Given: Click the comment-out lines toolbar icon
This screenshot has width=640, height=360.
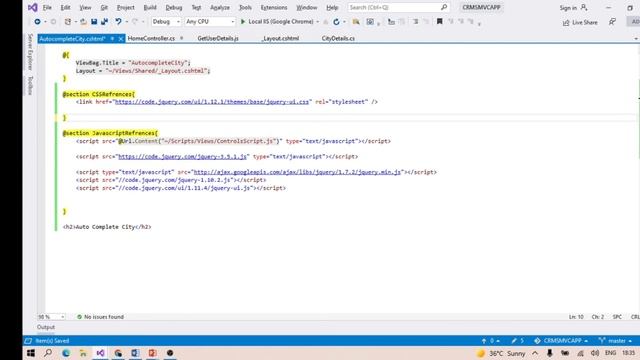Looking at the screenshot, I should [416, 22].
